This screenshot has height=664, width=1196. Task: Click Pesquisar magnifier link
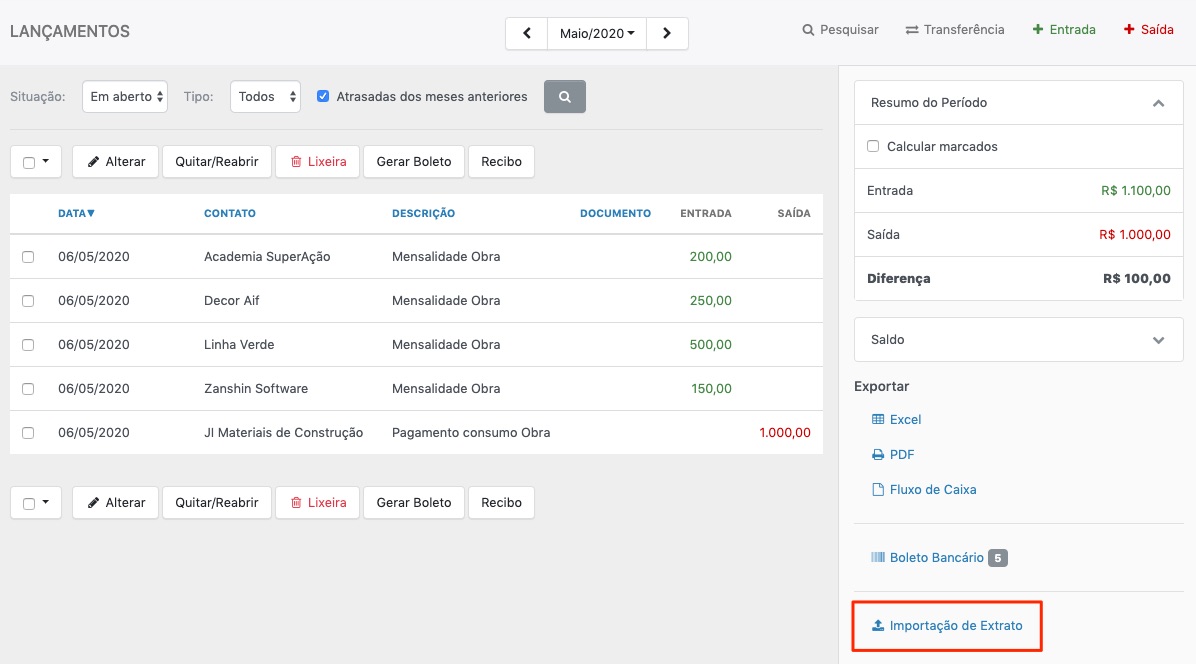point(841,30)
